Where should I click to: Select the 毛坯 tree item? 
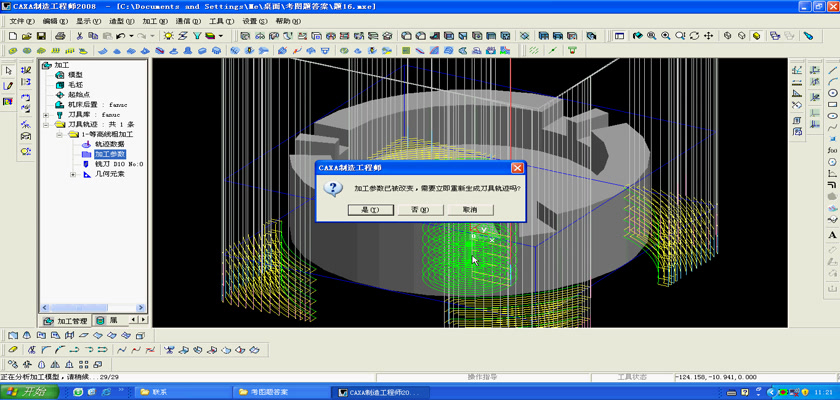click(x=76, y=85)
